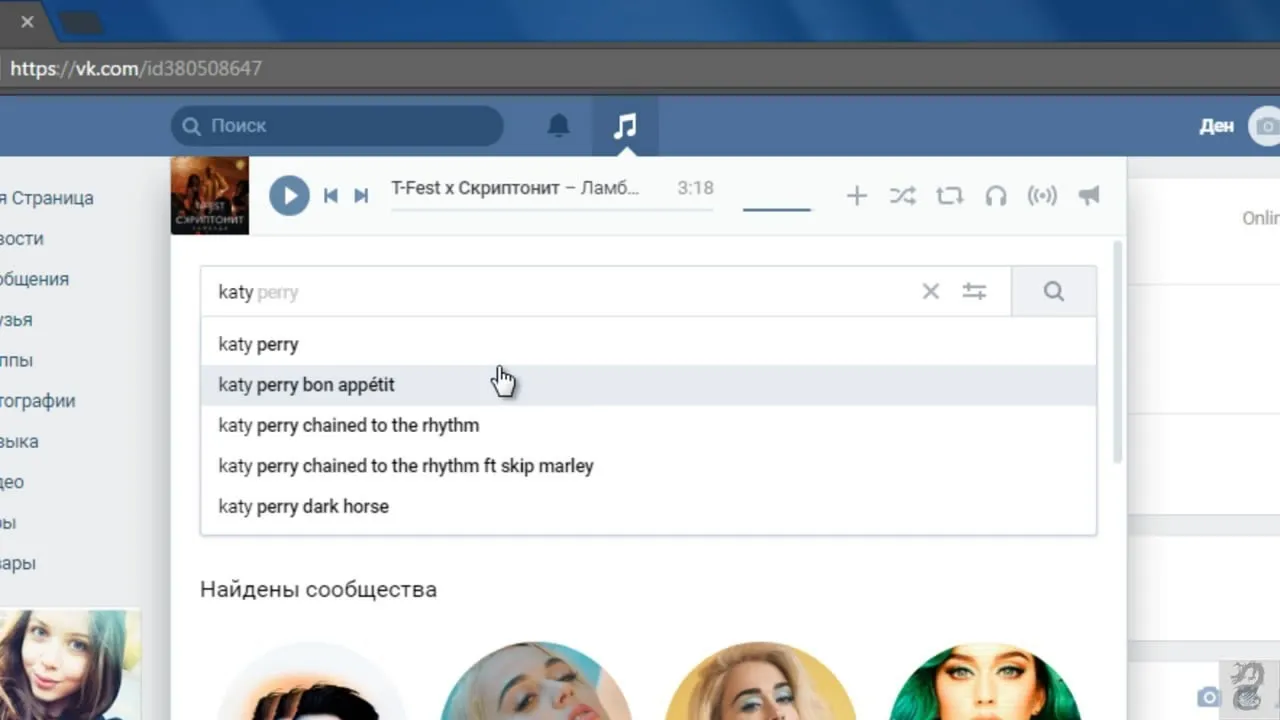Viewport: 1280px width, 720px height.
Task: Choose "katy perry chained to the rhythm"
Action: click(648, 425)
